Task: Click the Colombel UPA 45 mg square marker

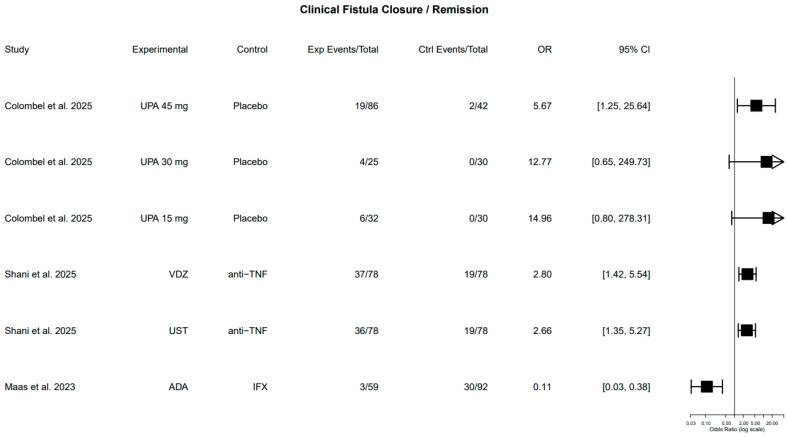Action: (756, 105)
